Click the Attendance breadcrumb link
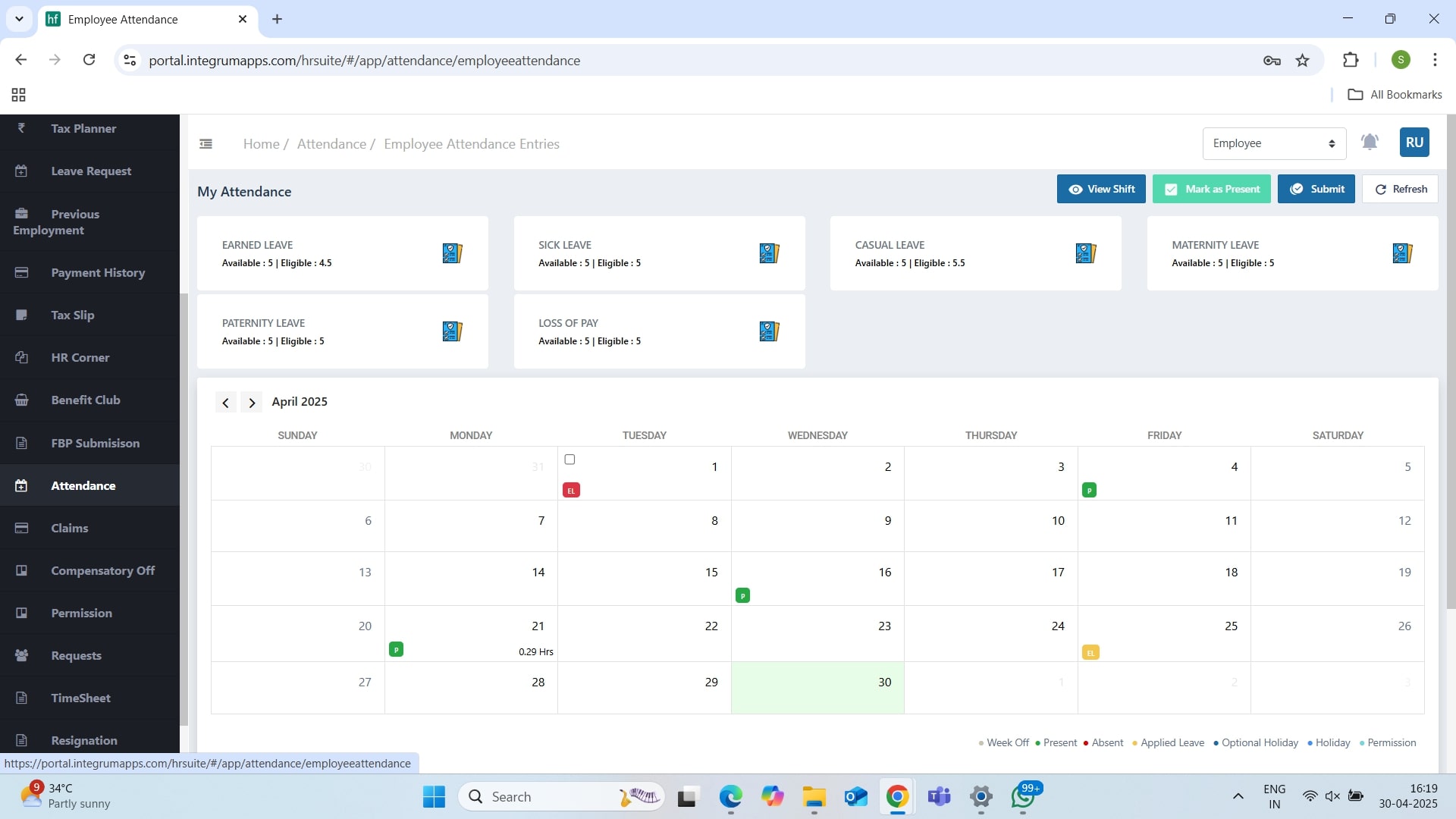The height and width of the screenshot is (819, 1456). (331, 144)
